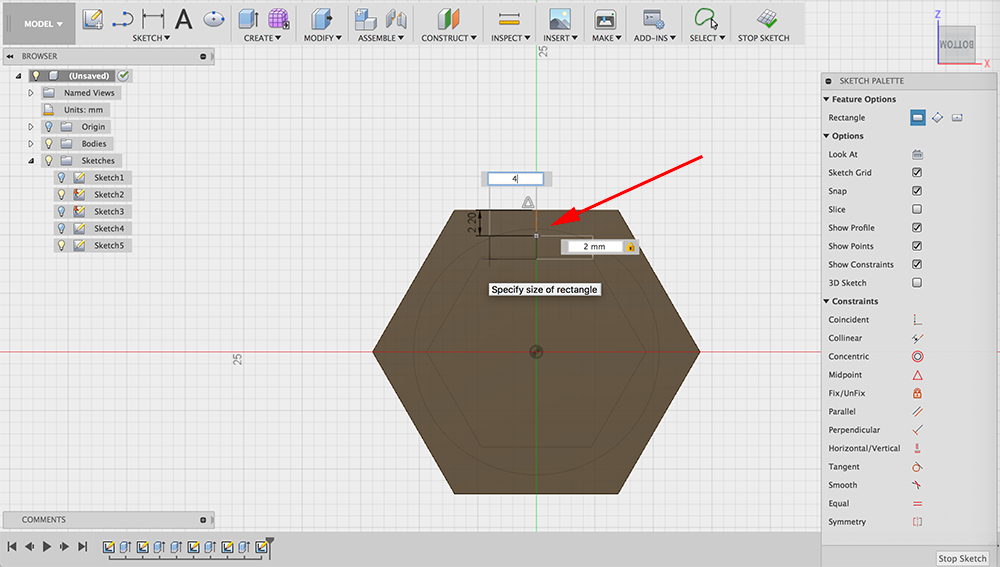
Task: Apply the Tangent constraint
Action: coord(917,467)
